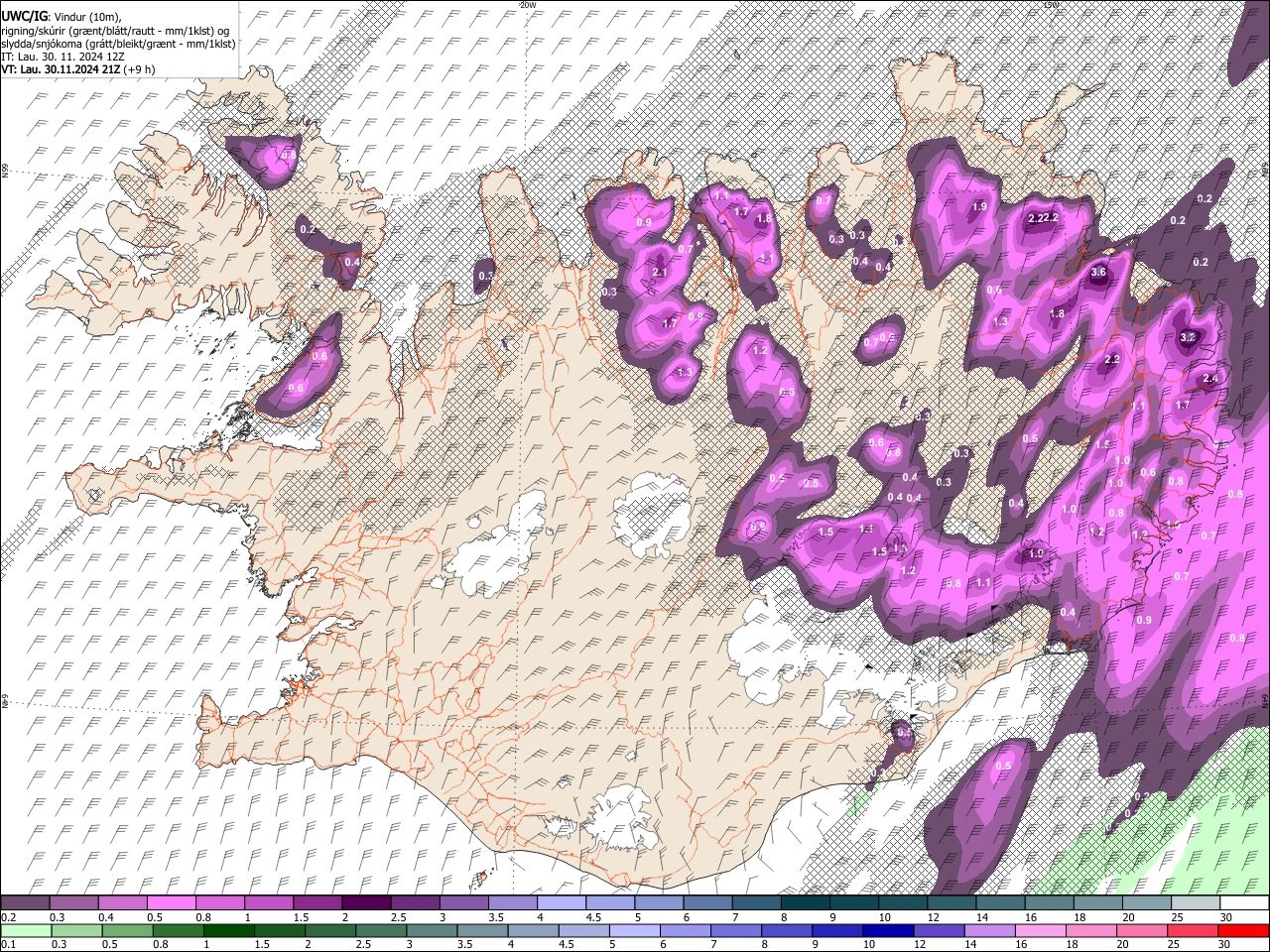Click the '15W' longitude label on the top edge

(1051, 5)
